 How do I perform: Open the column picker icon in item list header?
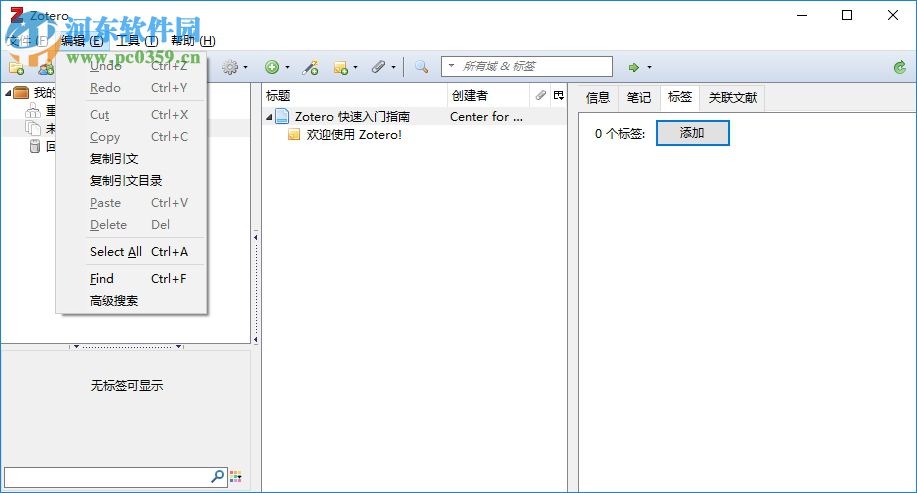[x=559, y=95]
